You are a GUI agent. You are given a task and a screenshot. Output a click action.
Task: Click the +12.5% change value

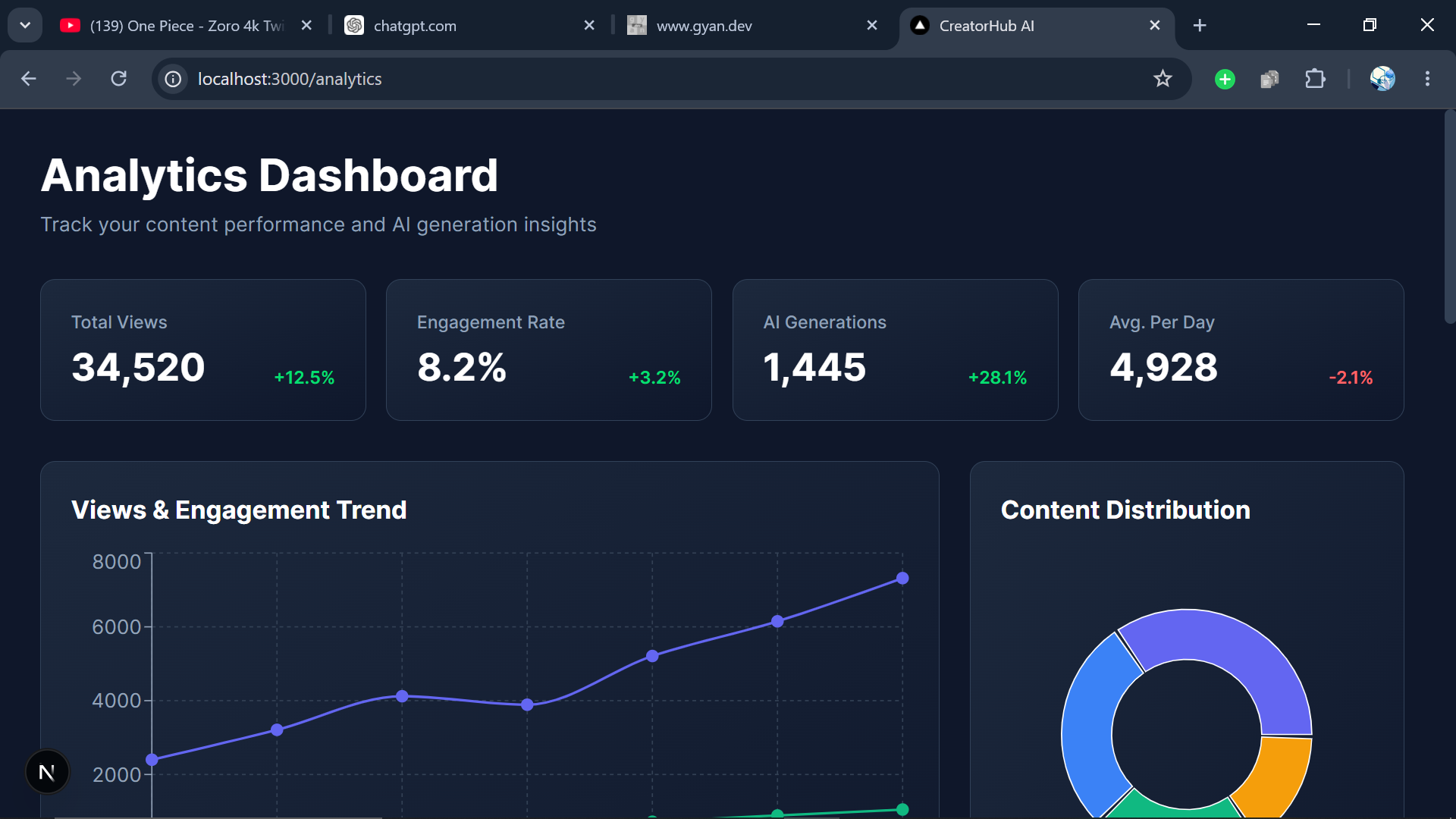point(304,378)
